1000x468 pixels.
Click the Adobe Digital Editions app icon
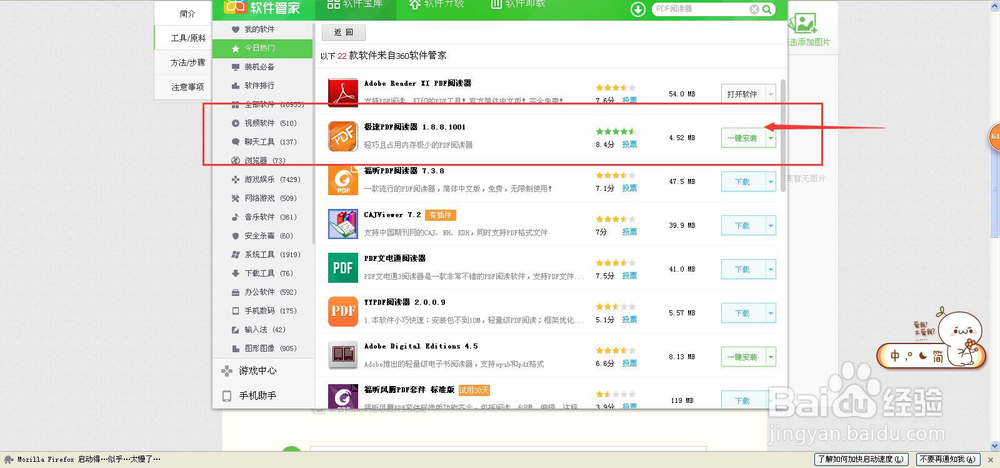(x=342, y=355)
